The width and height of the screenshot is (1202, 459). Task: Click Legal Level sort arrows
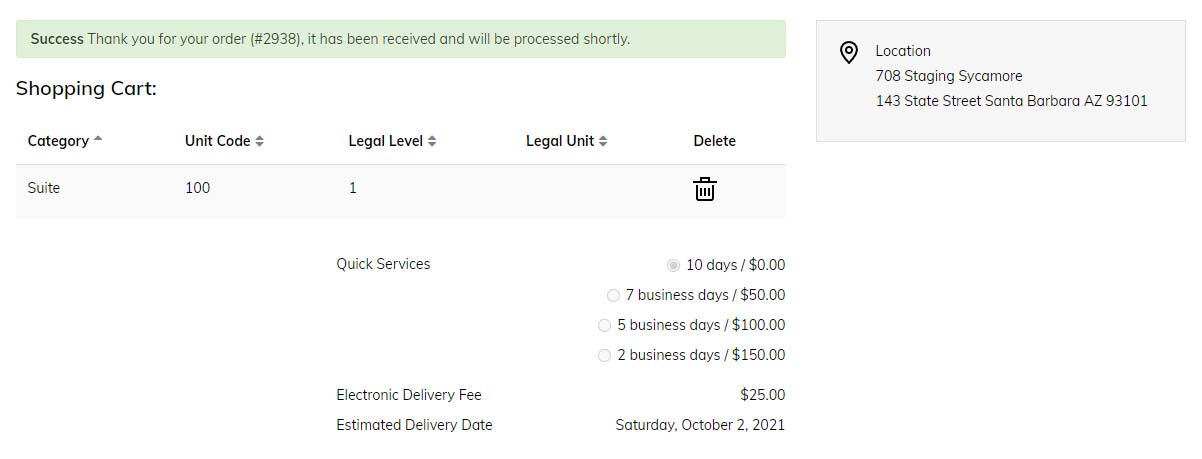click(432, 141)
